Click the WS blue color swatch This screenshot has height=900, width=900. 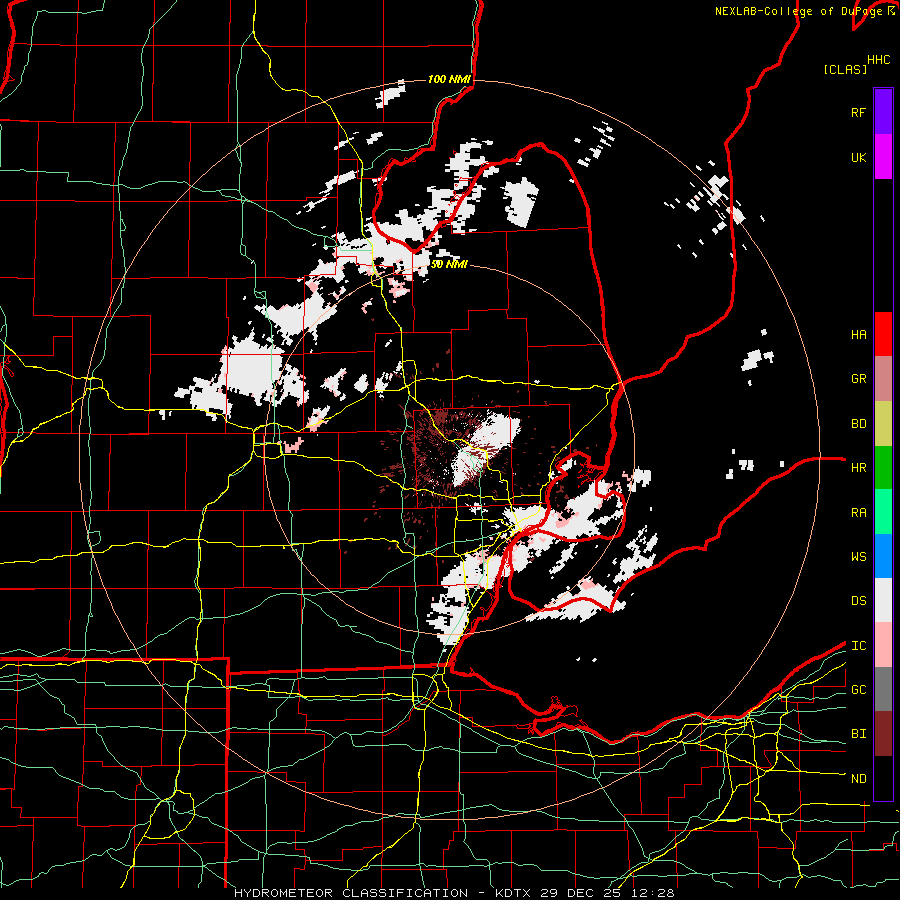point(883,556)
